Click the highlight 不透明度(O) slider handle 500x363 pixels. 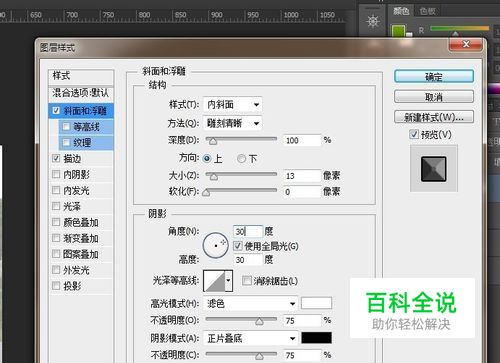(x=259, y=321)
